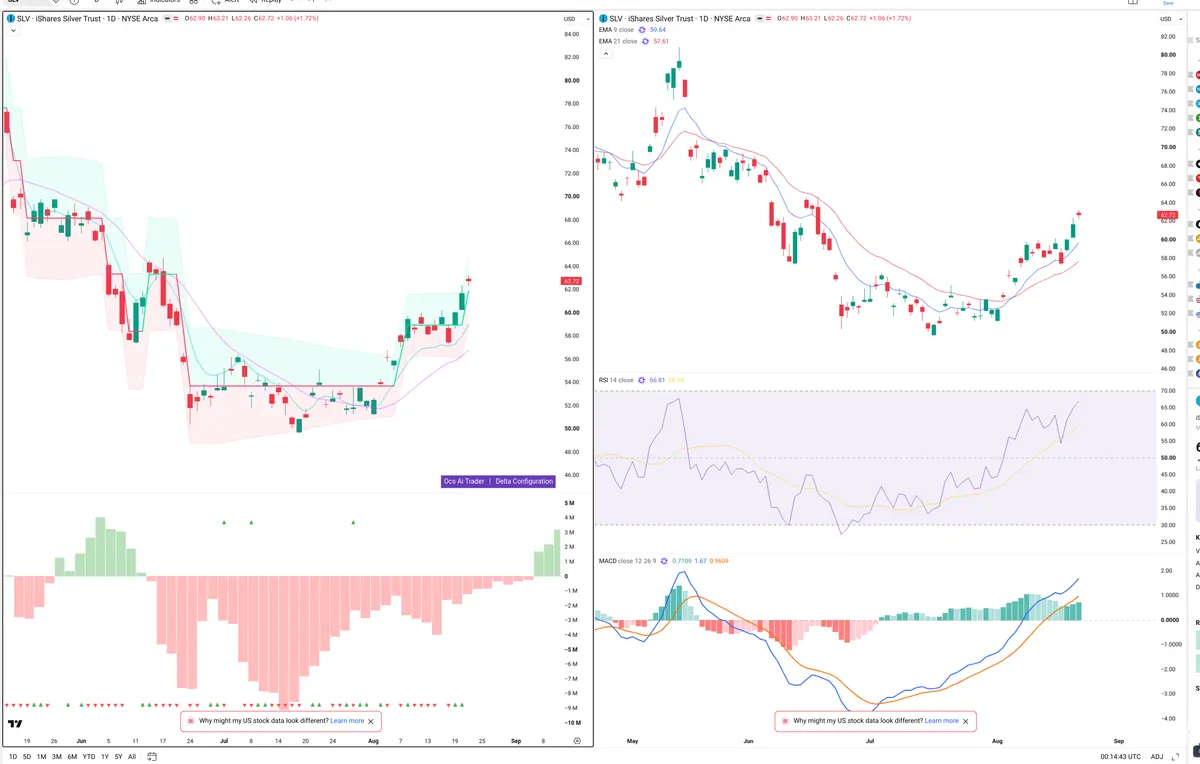This screenshot has height=764, width=1200.
Task: Select the RSI 14 close legend label
Action: 616,380
